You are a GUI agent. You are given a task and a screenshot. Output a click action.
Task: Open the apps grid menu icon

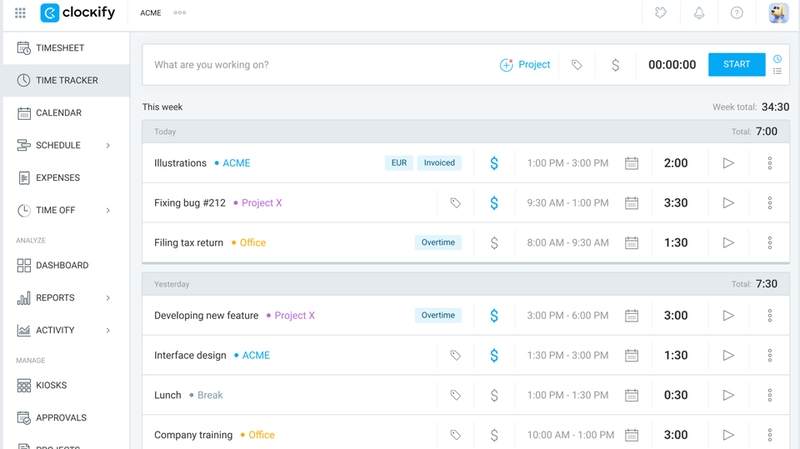20,13
